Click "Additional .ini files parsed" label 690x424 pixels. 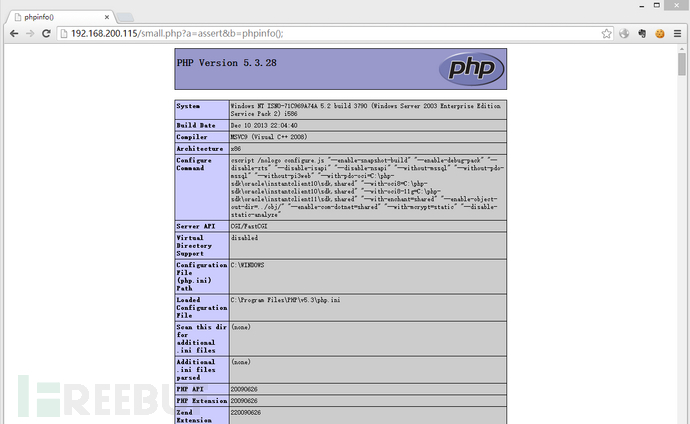click(196, 369)
